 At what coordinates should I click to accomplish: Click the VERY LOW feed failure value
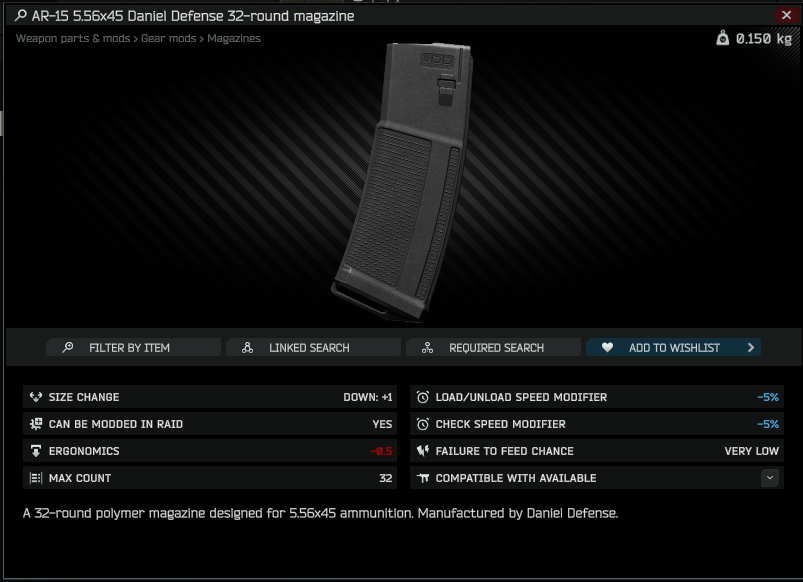pos(751,451)
